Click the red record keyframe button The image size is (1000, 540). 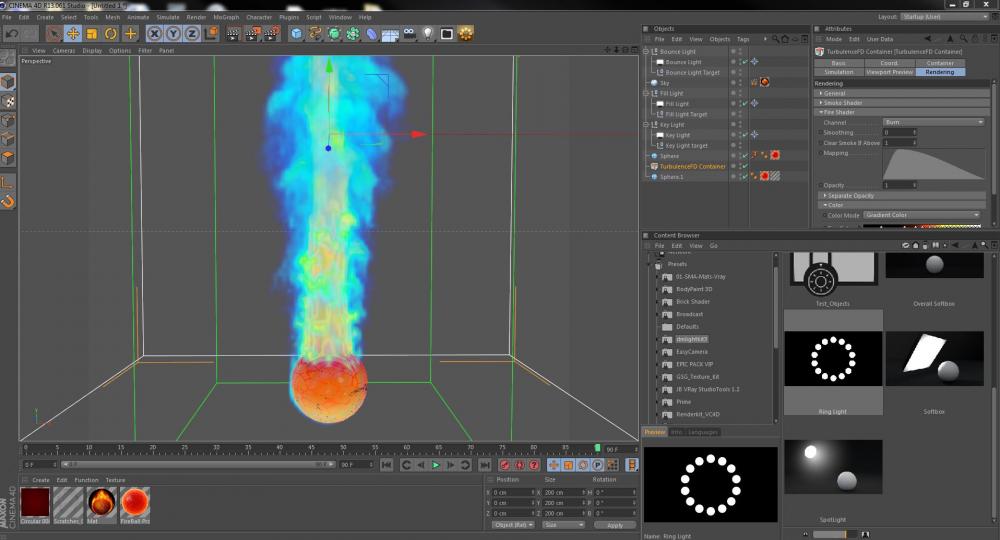505,465
